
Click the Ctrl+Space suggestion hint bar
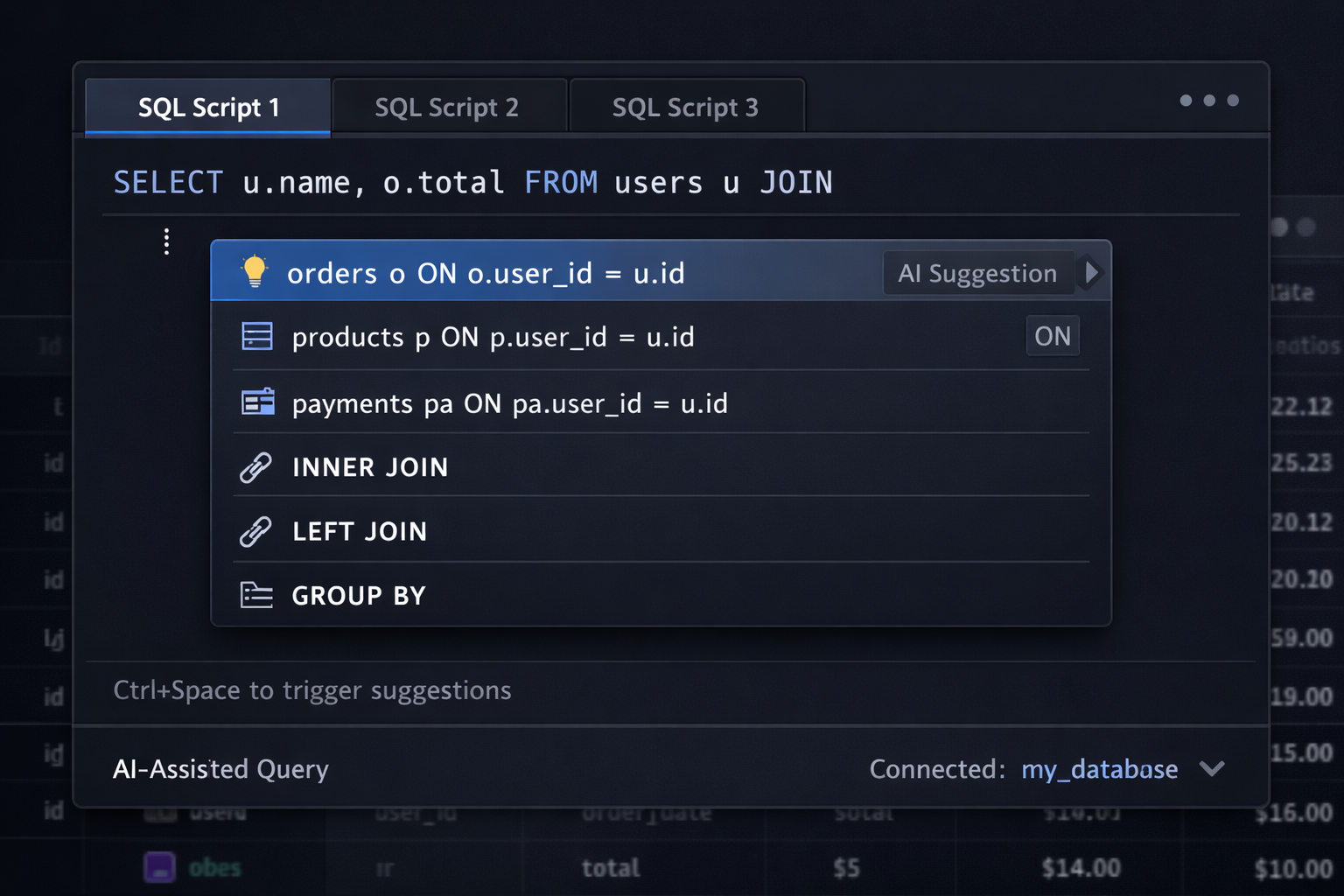point(311,690)
